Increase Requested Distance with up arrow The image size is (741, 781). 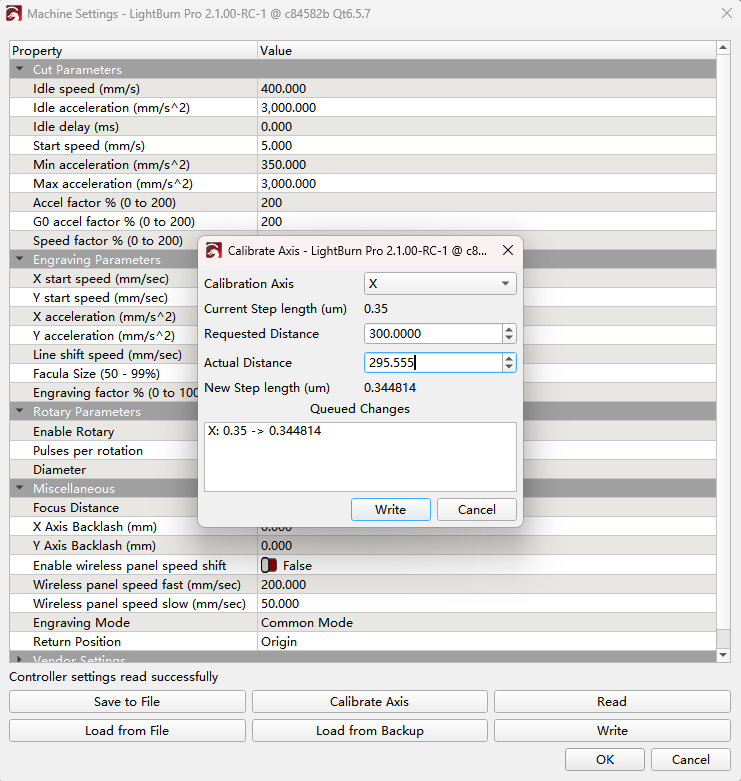[x=509, y=329]
